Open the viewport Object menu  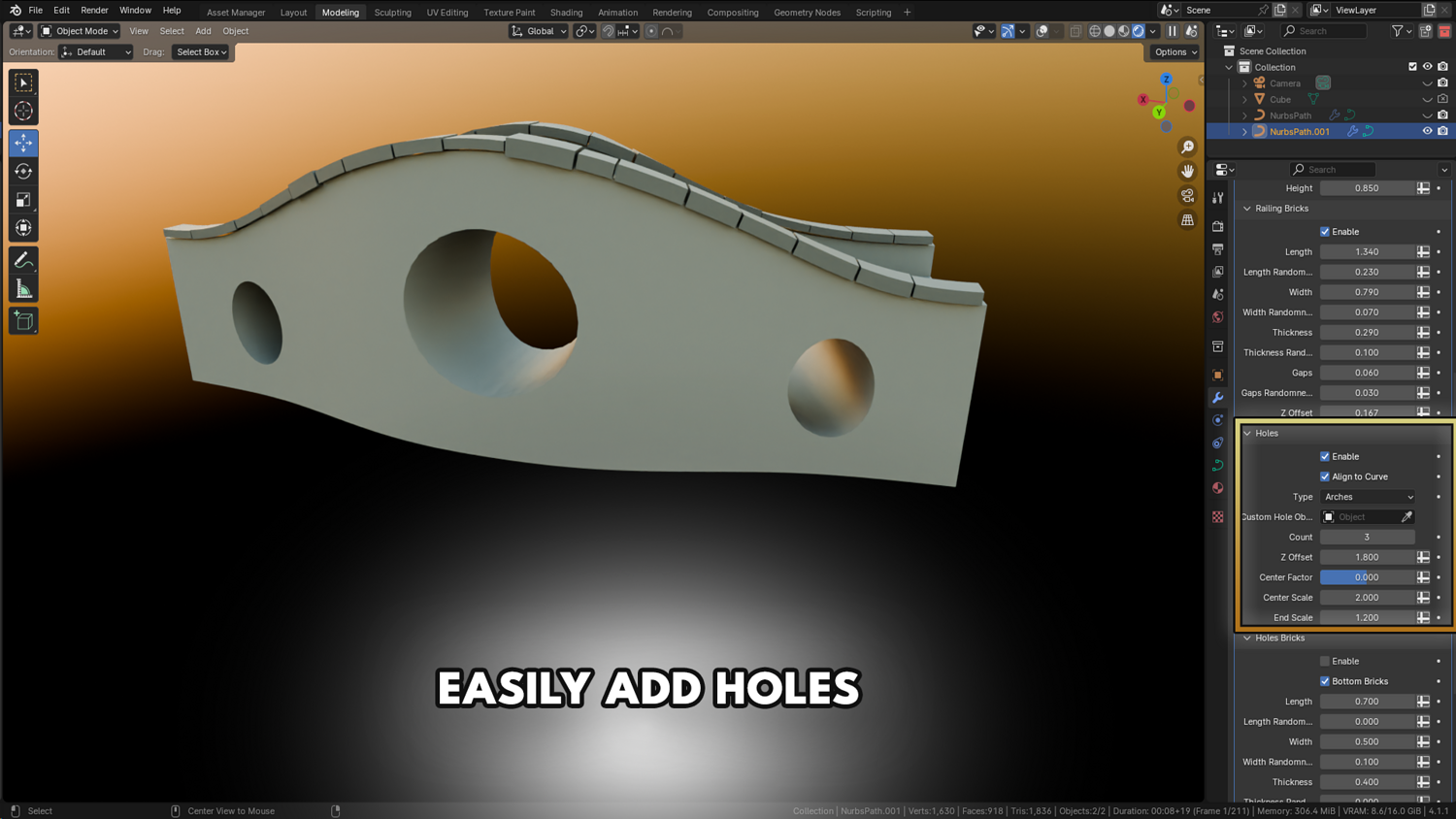[236, 31]
